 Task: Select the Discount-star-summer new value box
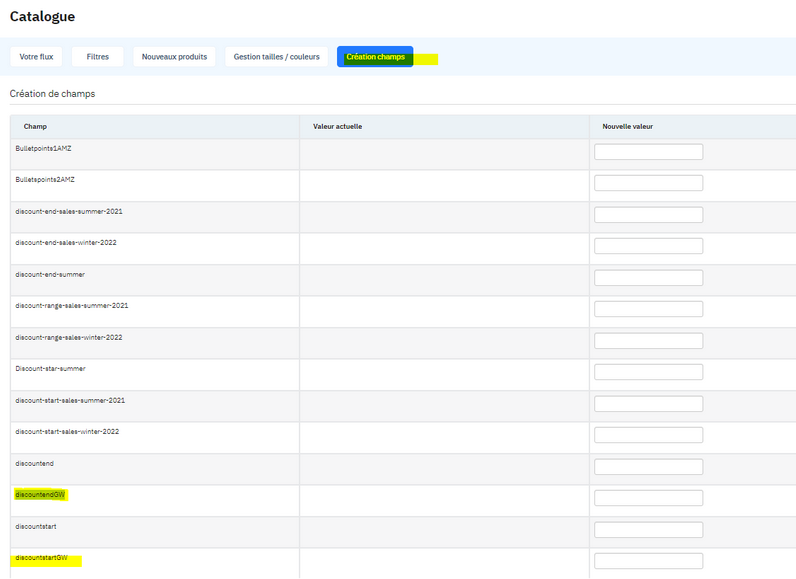(x=648, y=372)
